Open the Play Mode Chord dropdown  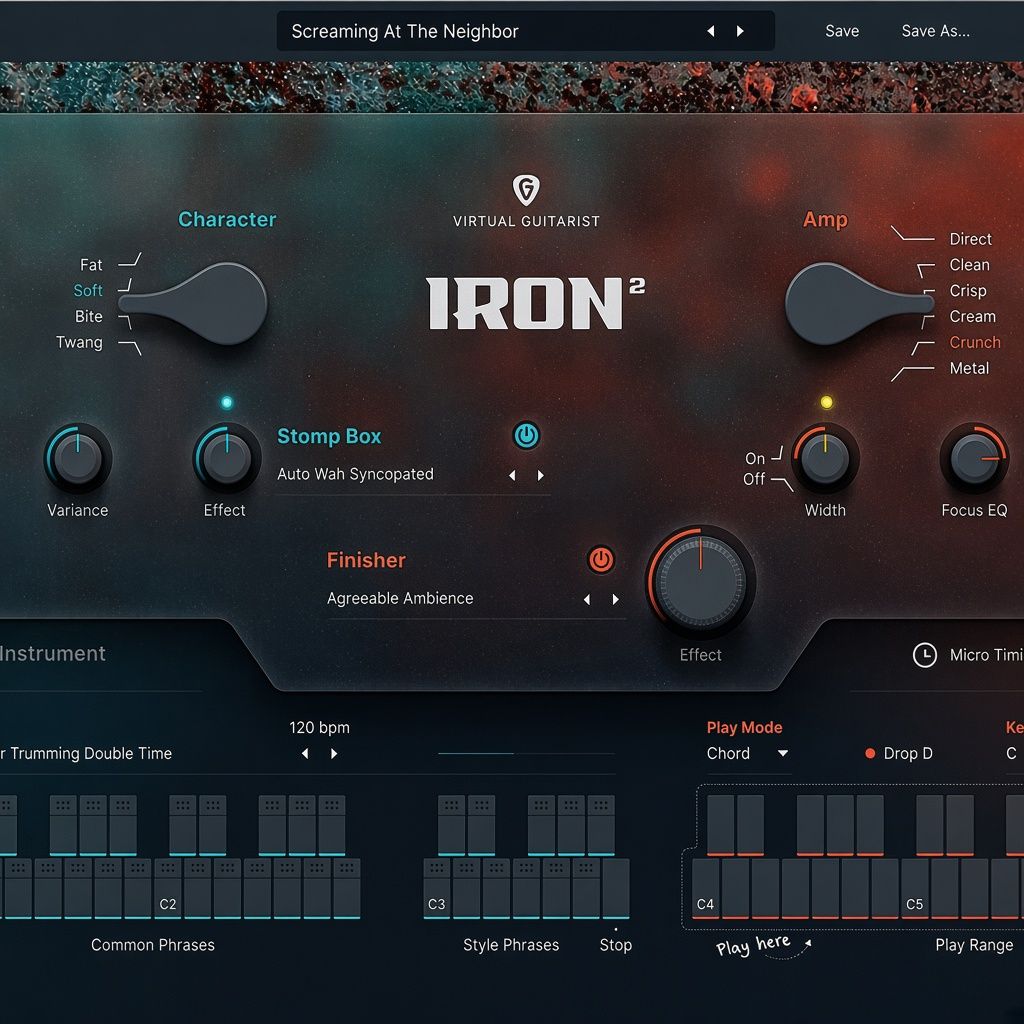pos(748,754)
